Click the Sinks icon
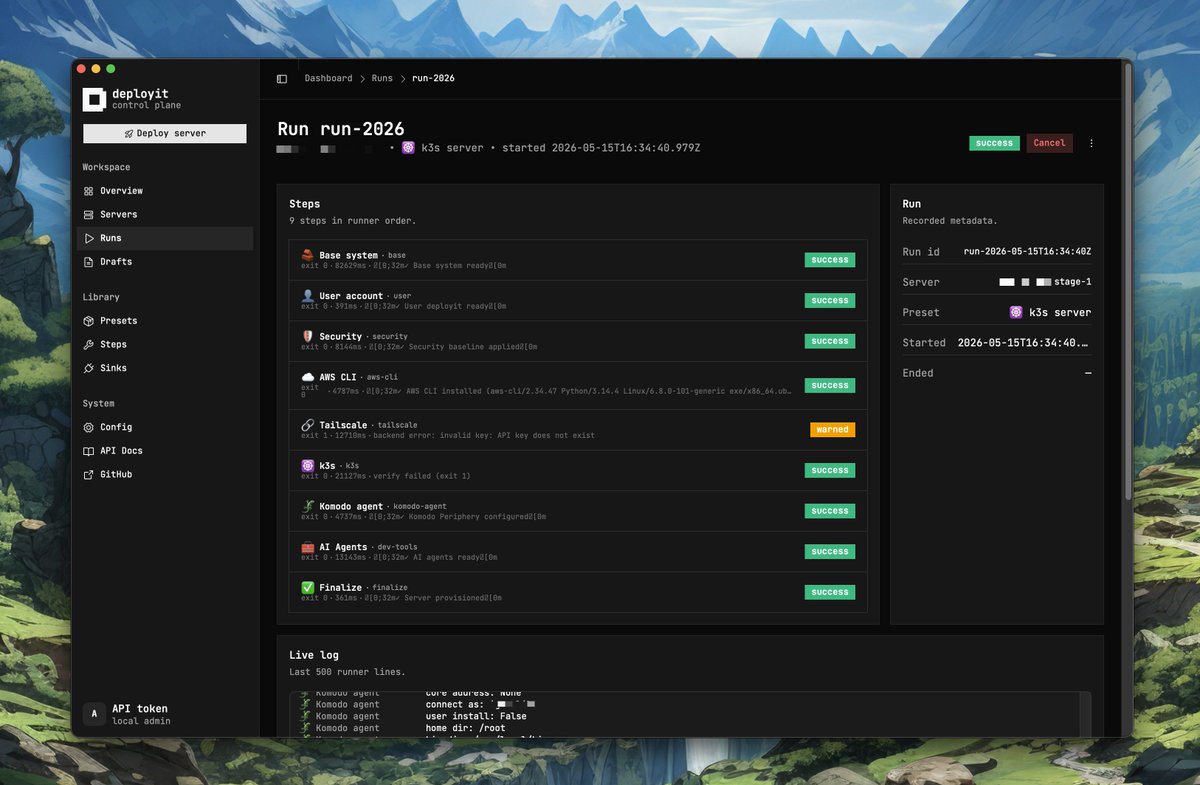Viewport: 1200px width, 785px height. pos(89,368)
